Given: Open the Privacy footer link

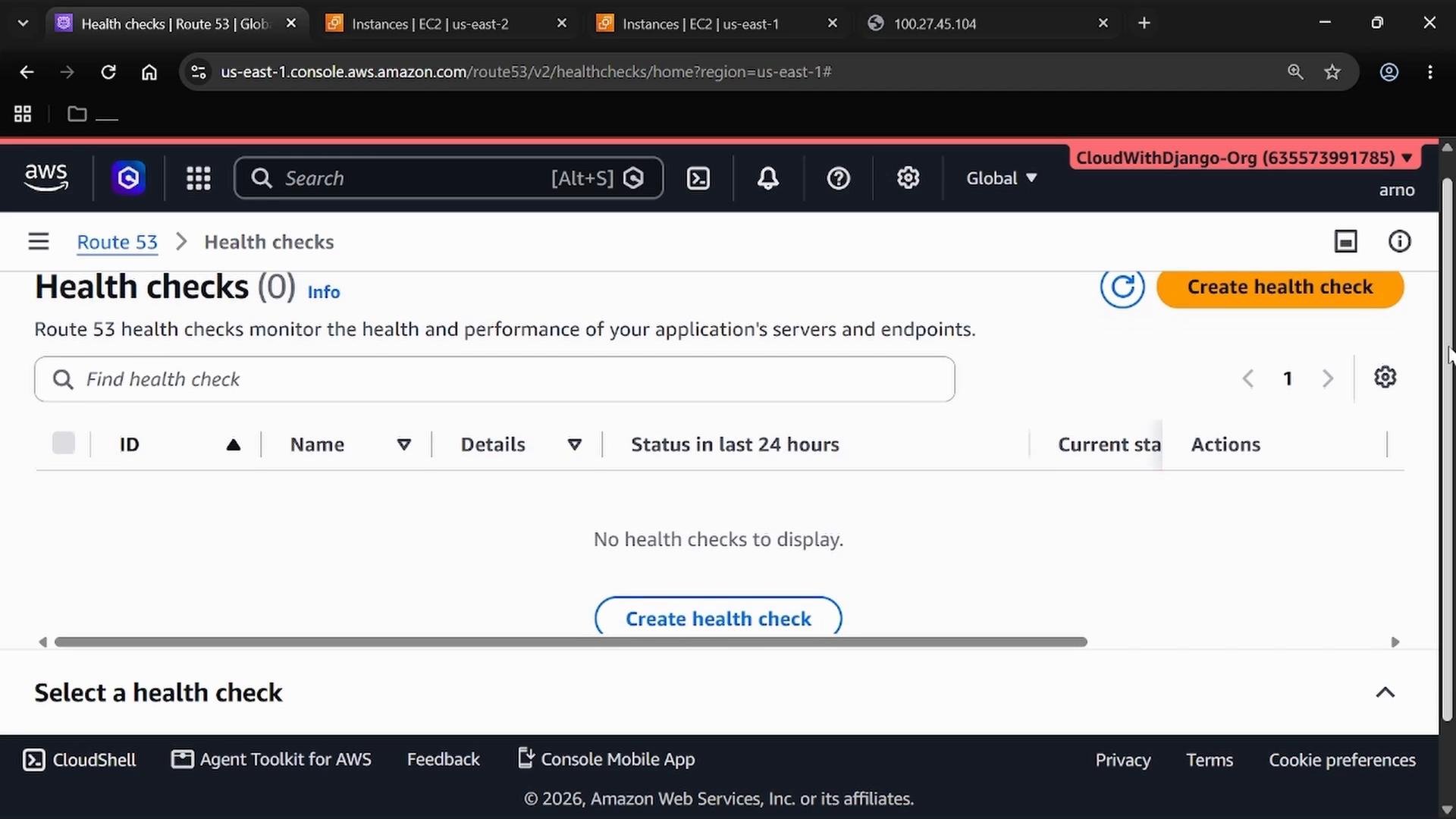Looking at the screenshot, I should (x=1122, y=760).
